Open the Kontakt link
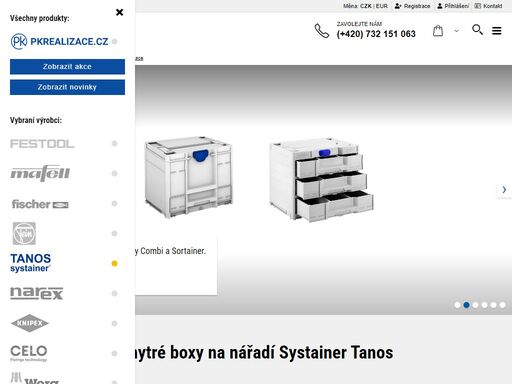 (x=488, y=6)
